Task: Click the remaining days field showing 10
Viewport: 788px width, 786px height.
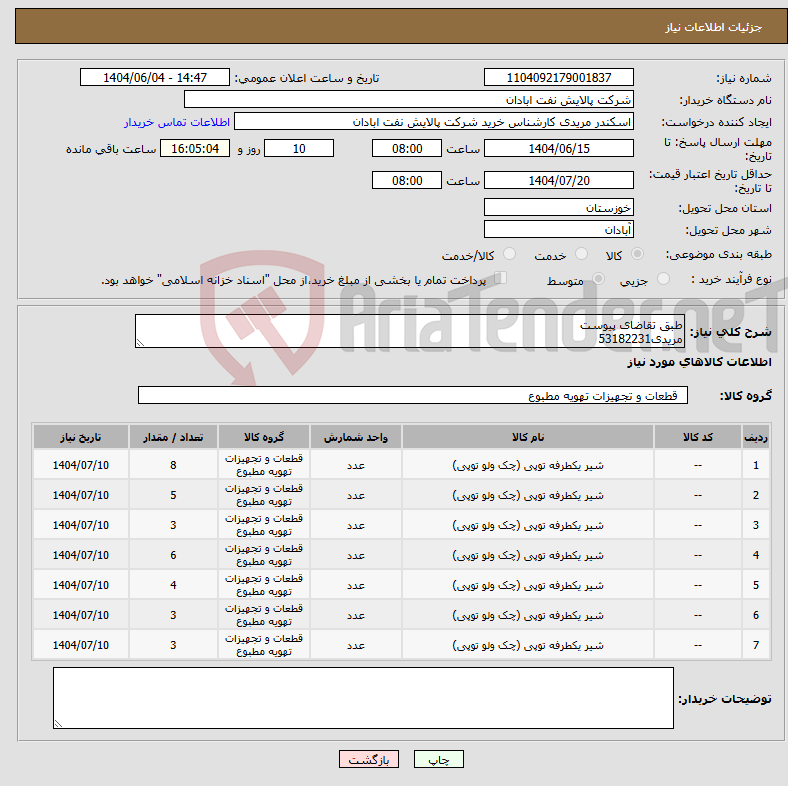Action: coord(299,149)
